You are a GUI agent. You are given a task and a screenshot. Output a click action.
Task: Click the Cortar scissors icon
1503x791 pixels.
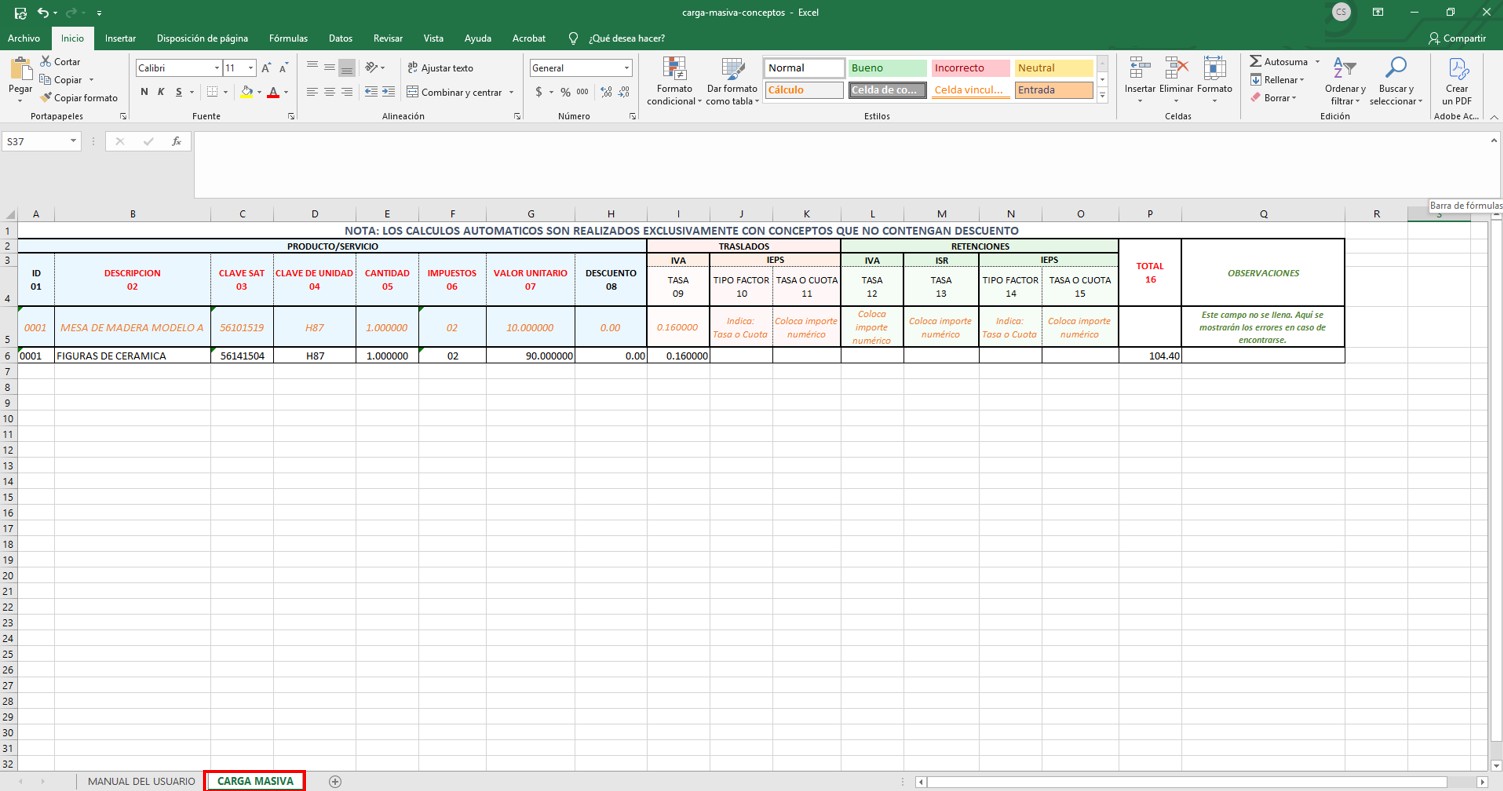tap(46, 62)
